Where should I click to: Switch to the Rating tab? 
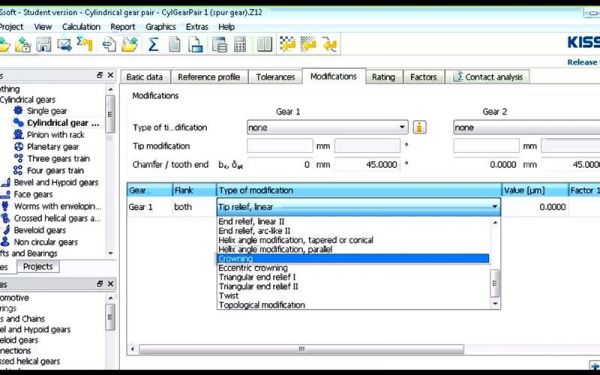(383, 77)
